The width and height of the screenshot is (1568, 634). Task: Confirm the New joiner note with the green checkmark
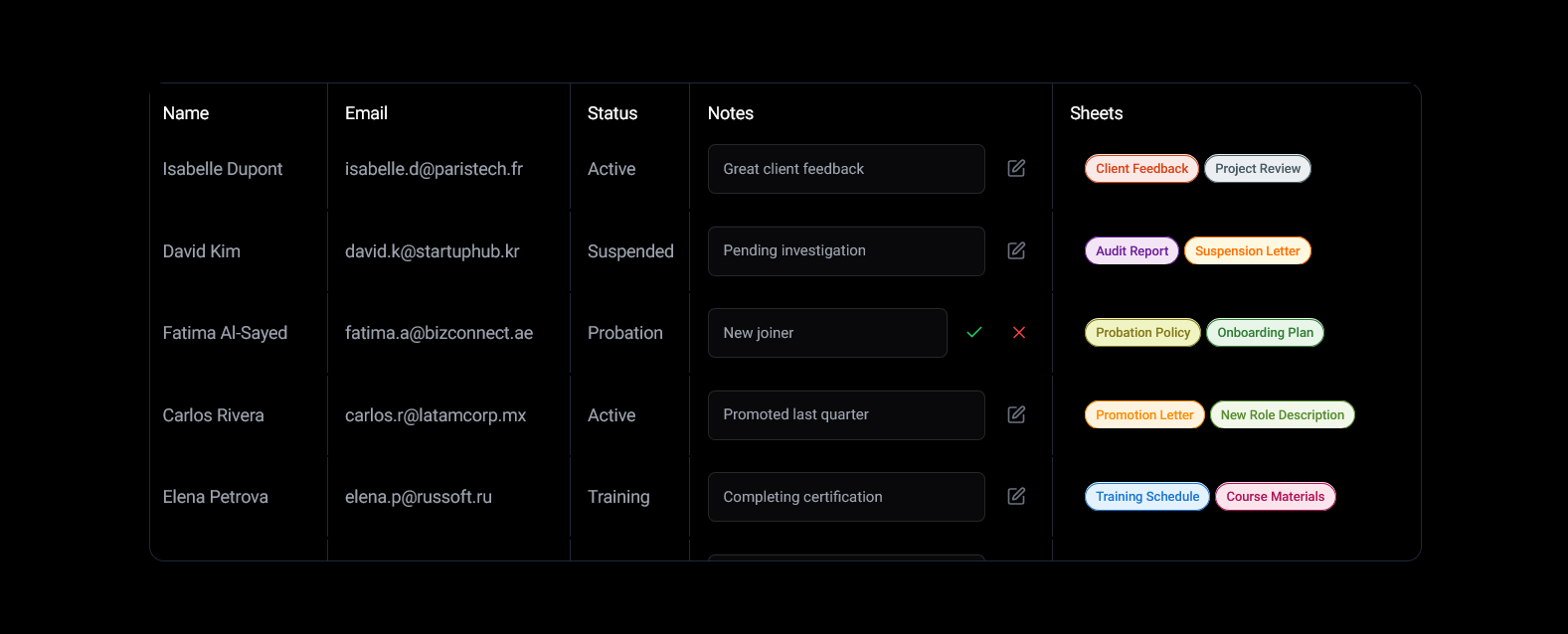point(974,333)
